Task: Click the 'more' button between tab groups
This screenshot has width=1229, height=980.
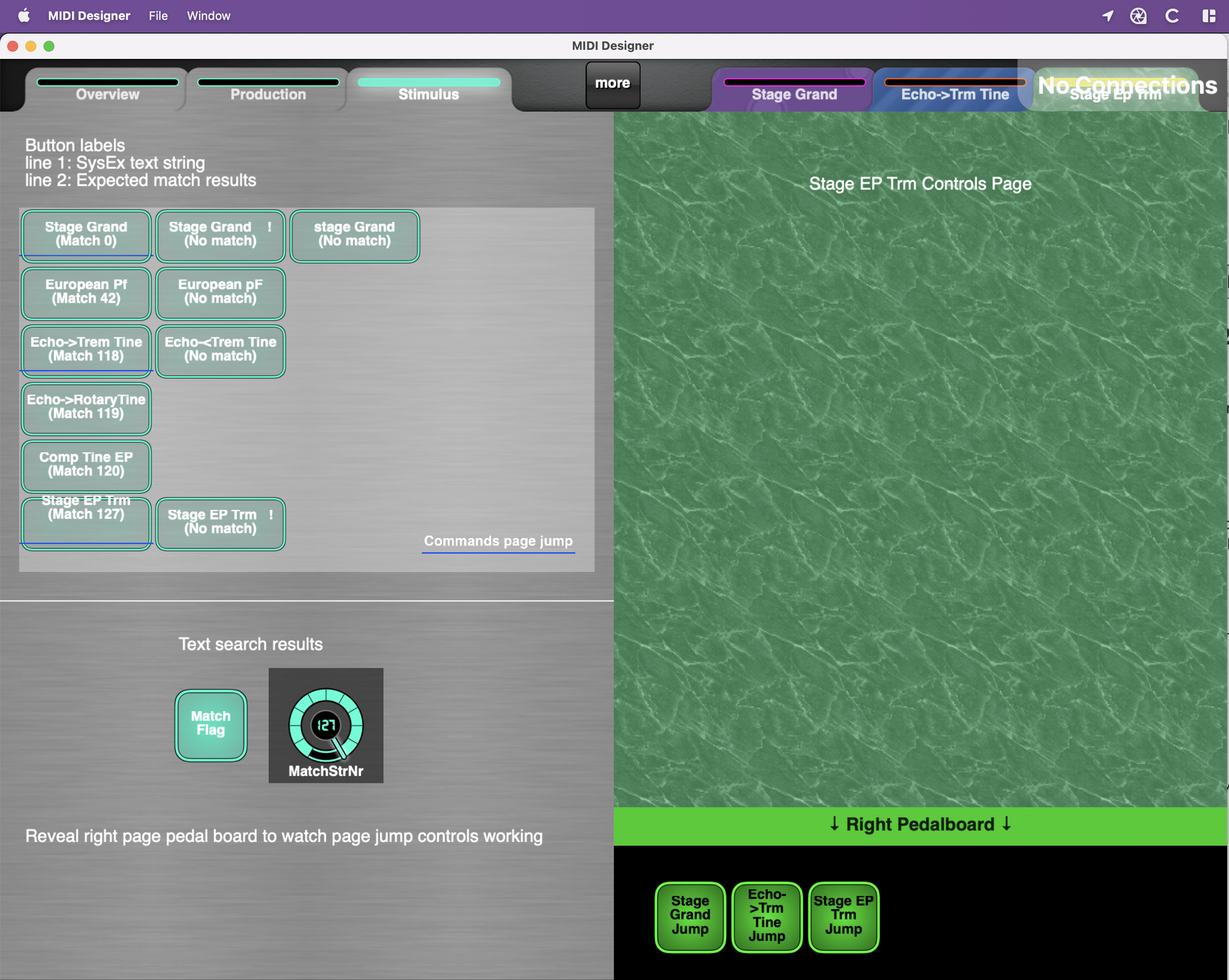Action: coord(613,85)
